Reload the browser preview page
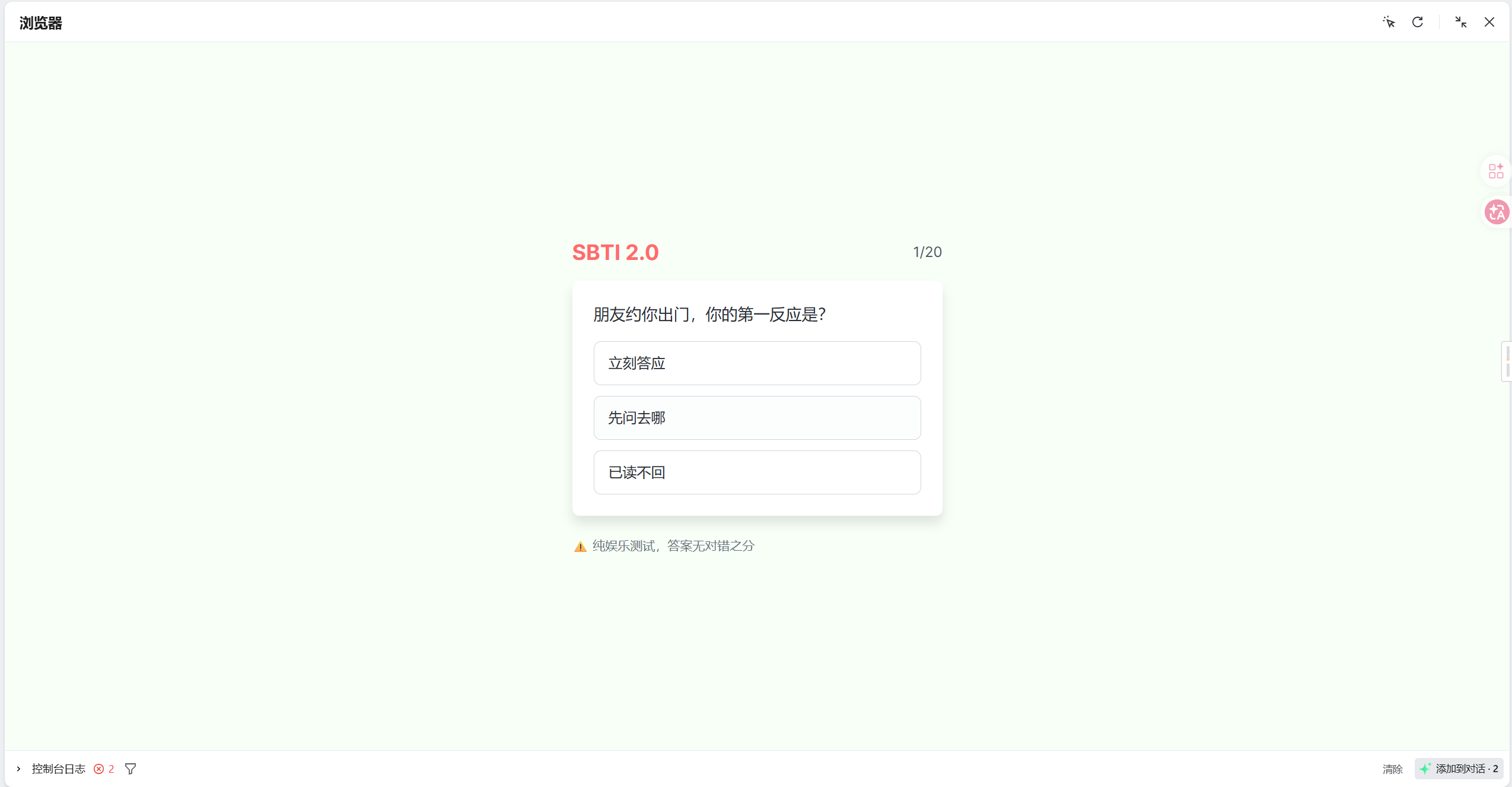Image resolution: width=1512 pixels, height=787 pixels. pos(1417,23)
